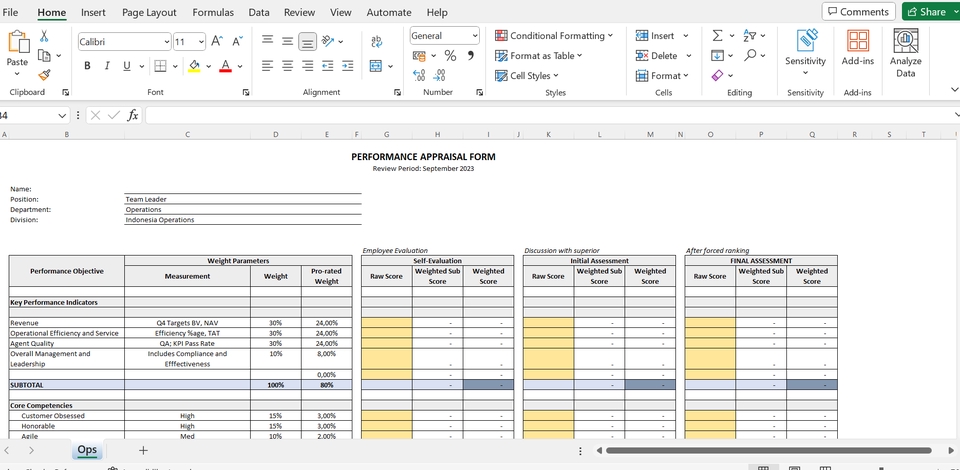
Task: Select the Team Leader position cell
Action: [242, 199]
